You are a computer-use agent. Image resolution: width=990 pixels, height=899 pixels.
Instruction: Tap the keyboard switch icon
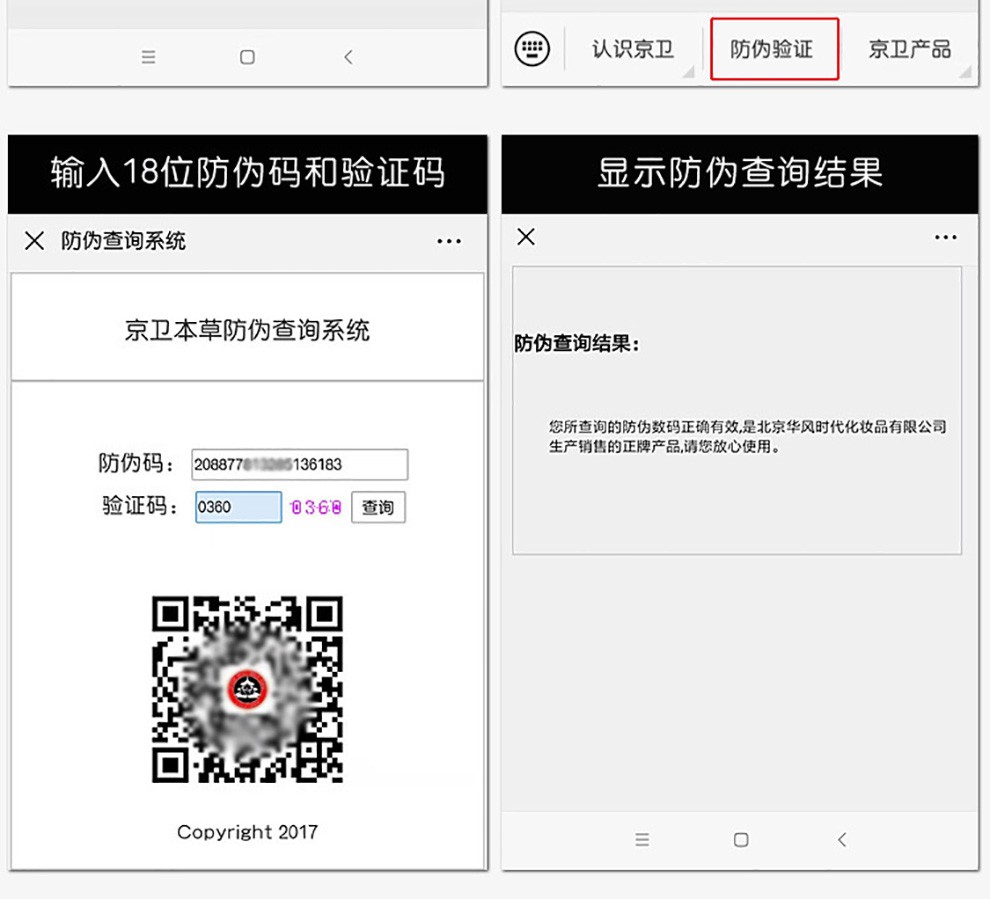(x=532, y=49)
